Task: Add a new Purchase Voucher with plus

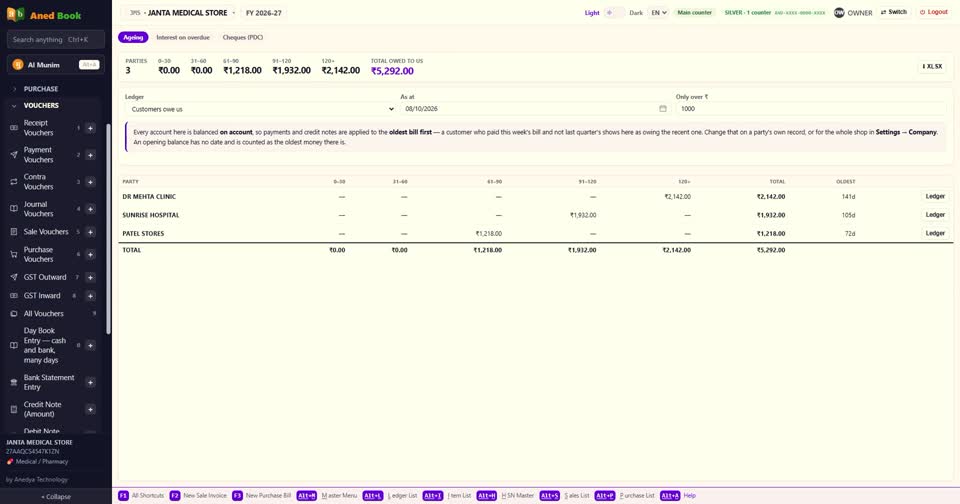Action: [x=90, y=254]
